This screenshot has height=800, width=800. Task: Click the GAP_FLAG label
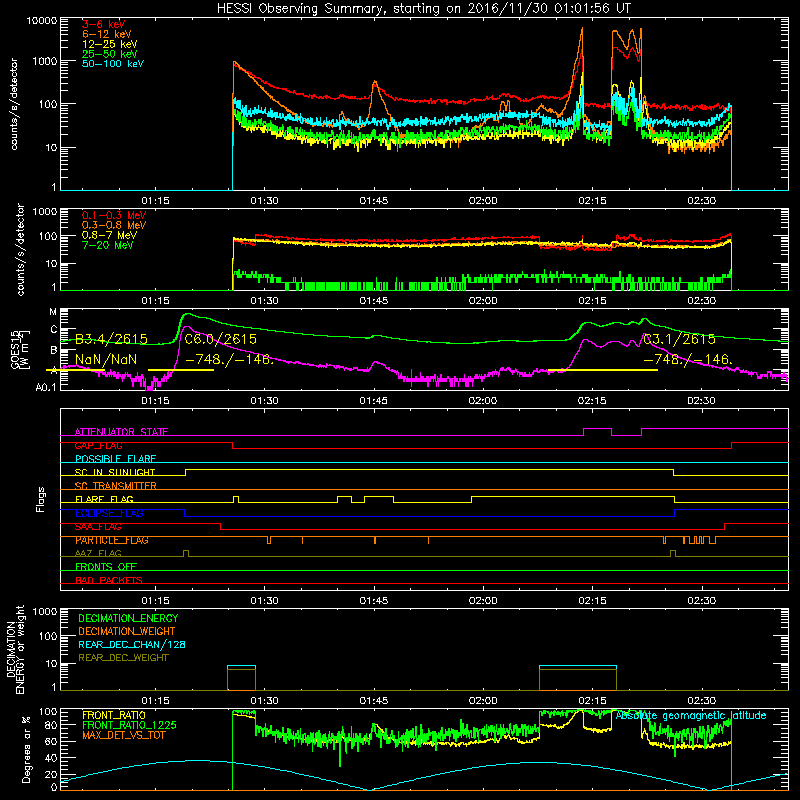click(98, 445)
